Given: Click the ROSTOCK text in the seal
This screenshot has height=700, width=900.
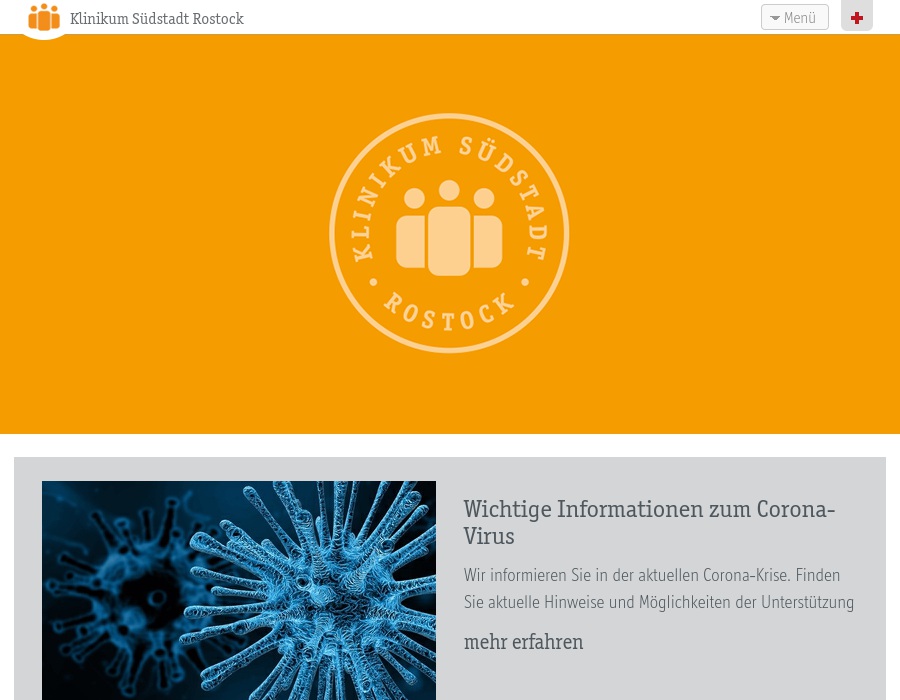Looking at the screenshot, I should pos(449,314).
